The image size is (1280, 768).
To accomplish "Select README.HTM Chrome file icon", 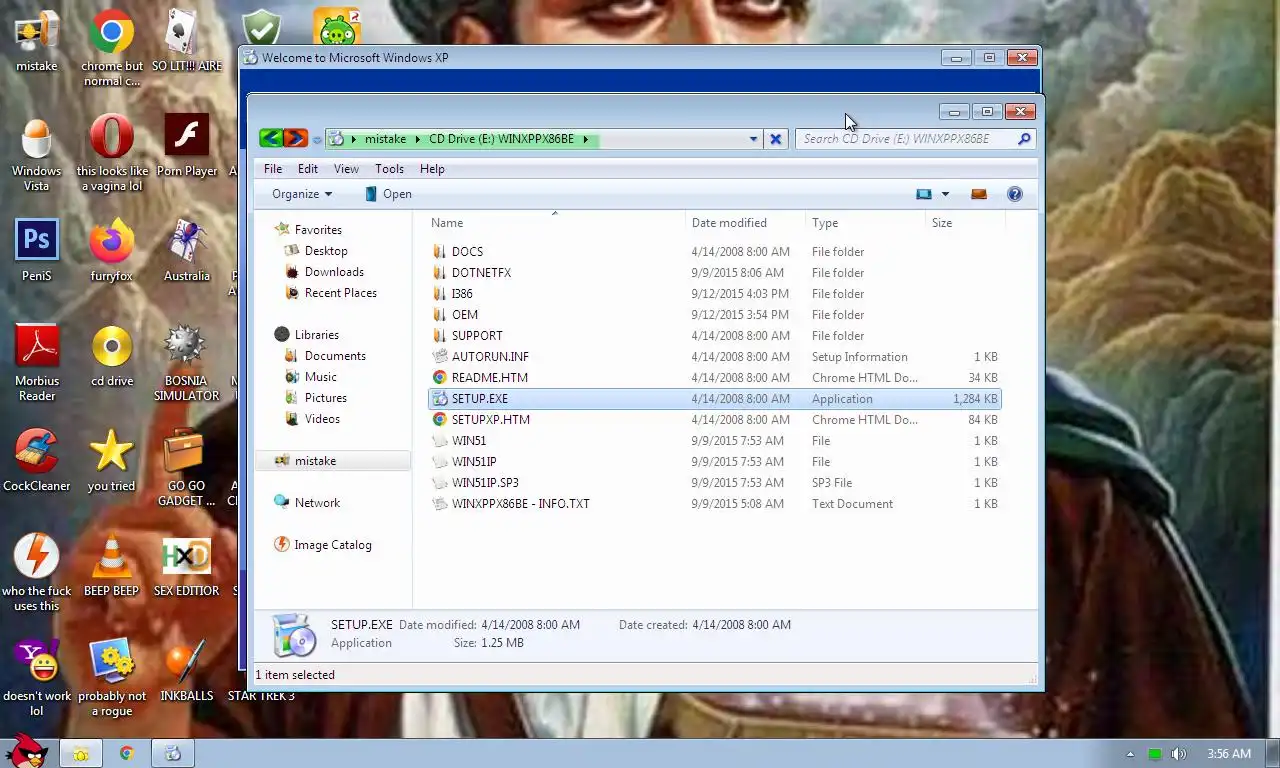I will 439,378.
